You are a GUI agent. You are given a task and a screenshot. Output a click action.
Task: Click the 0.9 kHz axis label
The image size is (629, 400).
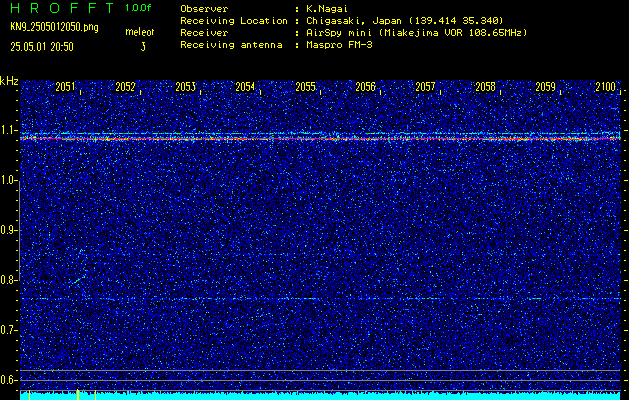(8, 230)
